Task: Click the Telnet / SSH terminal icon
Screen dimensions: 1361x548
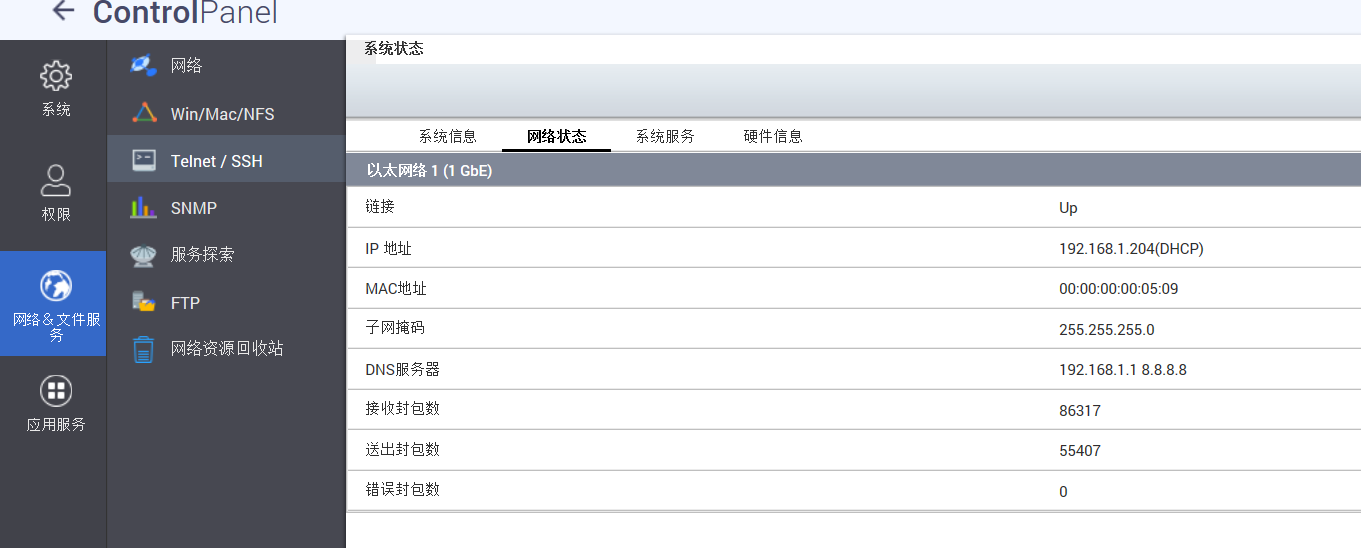Action: pos(144,160)
